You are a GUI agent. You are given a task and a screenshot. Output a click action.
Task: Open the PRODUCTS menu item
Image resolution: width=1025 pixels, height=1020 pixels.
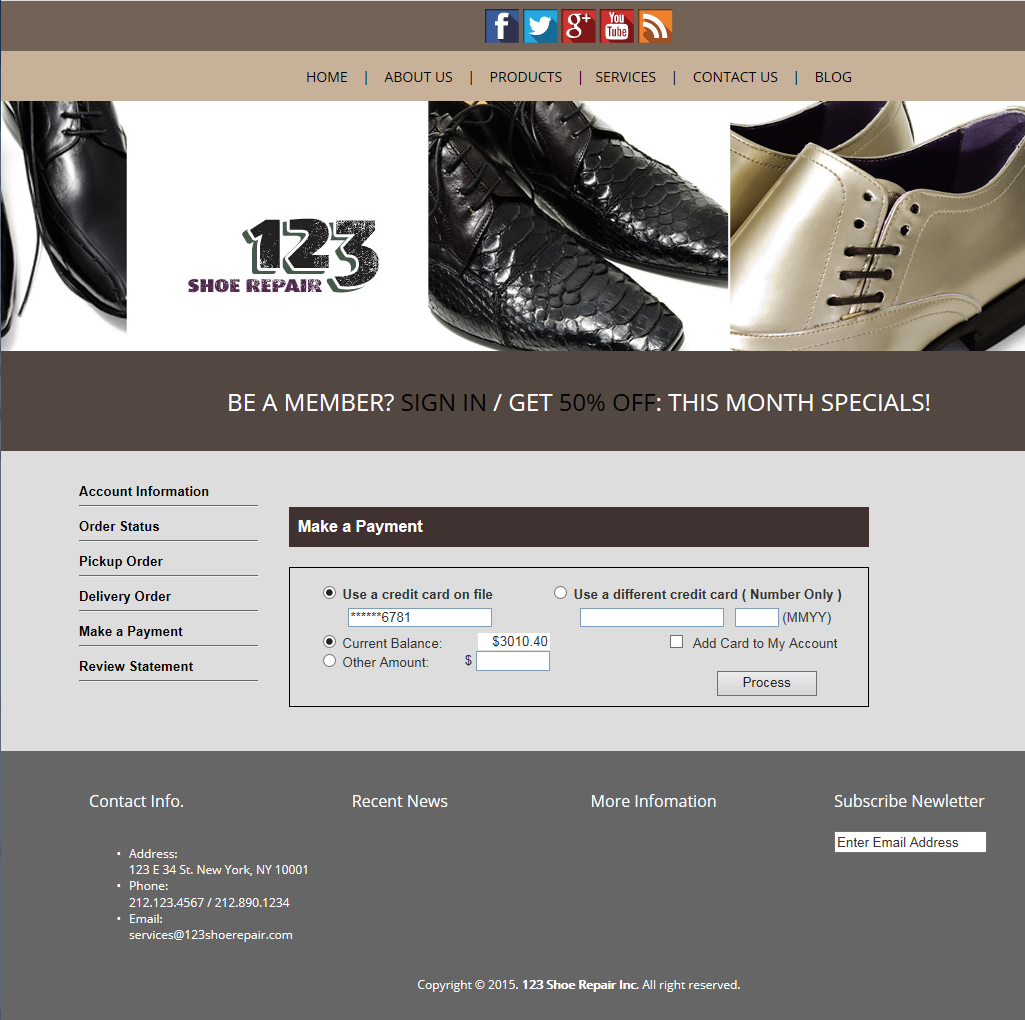pyautogui.click(x=526, y=77)
